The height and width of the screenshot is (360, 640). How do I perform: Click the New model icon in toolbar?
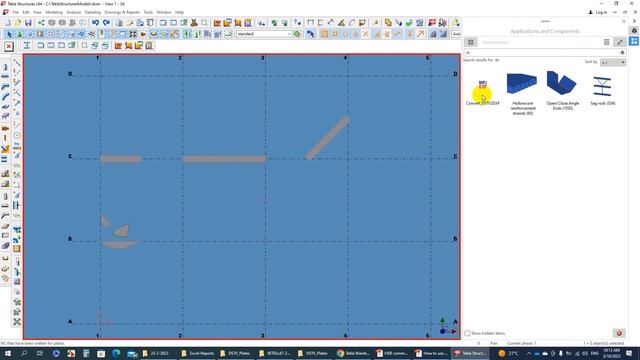(x=7, y=23)
